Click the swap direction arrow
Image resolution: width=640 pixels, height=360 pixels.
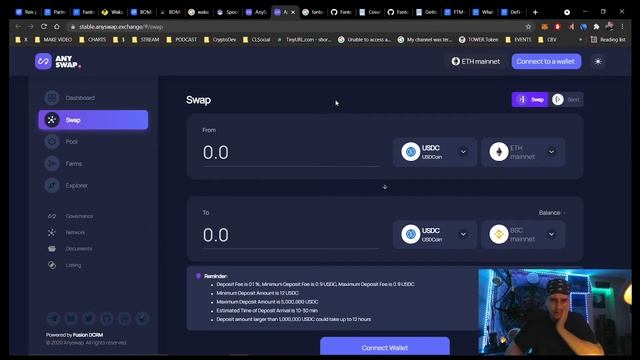tap(384, 187)
